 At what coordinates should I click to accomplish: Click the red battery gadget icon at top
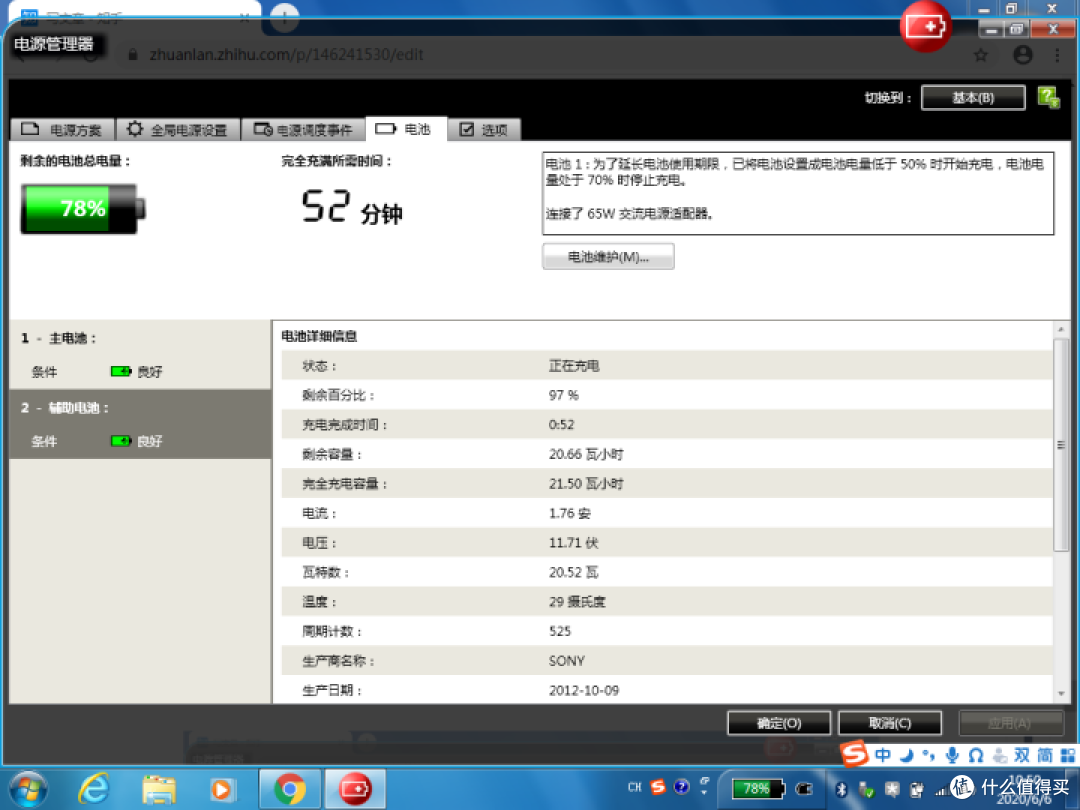coord(925,27)
